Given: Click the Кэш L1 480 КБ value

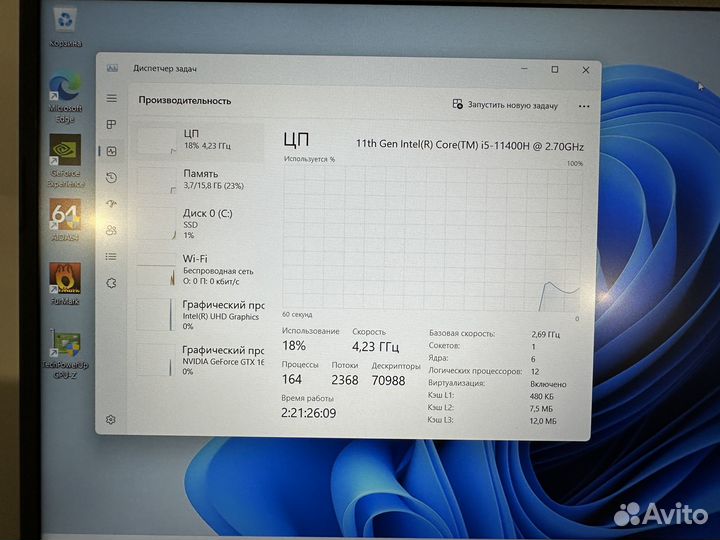Looking at the screenshot, I should pos(541,396).
